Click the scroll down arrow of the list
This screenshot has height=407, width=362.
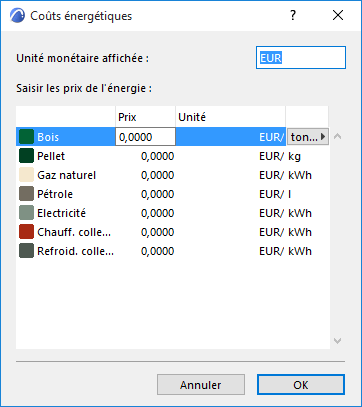pos(337,341)
